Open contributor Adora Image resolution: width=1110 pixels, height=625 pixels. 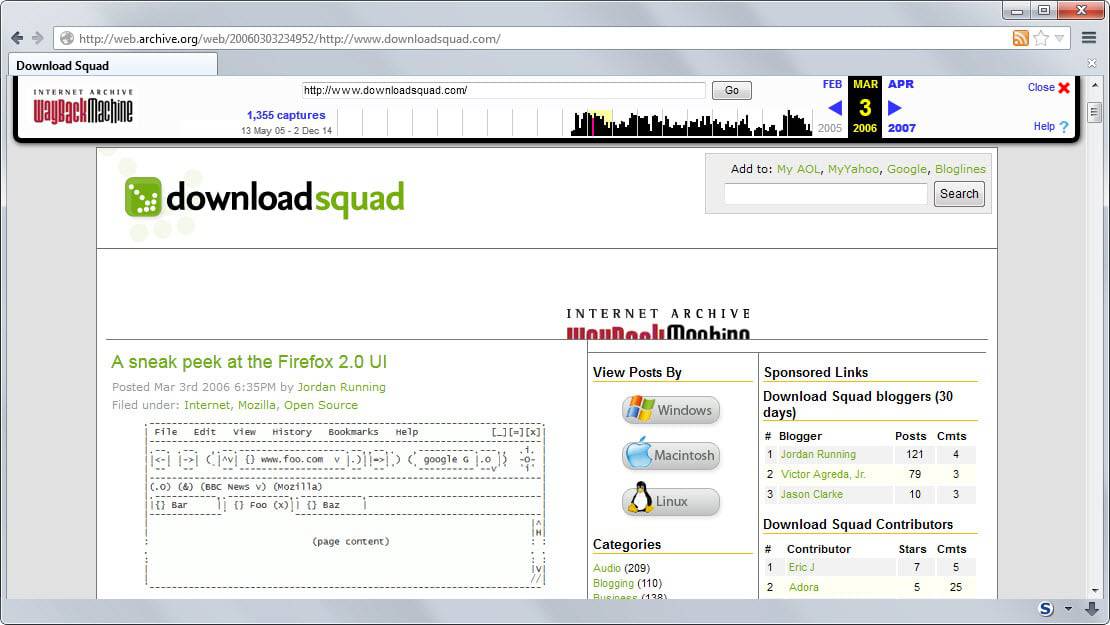pos(803,587)
